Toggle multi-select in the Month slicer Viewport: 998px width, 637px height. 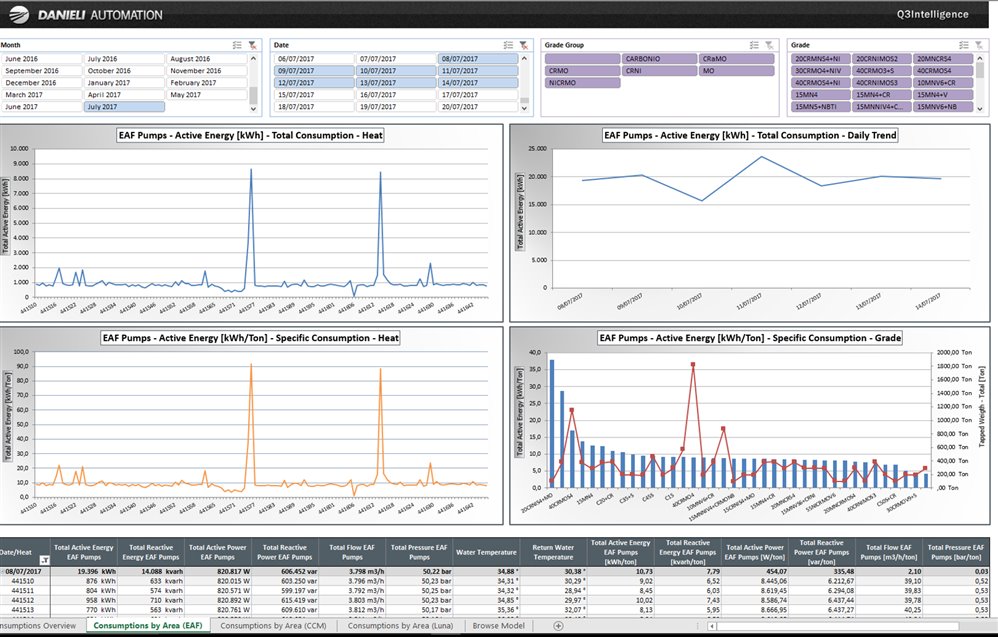pyautogui.click(x=236, y=45)
